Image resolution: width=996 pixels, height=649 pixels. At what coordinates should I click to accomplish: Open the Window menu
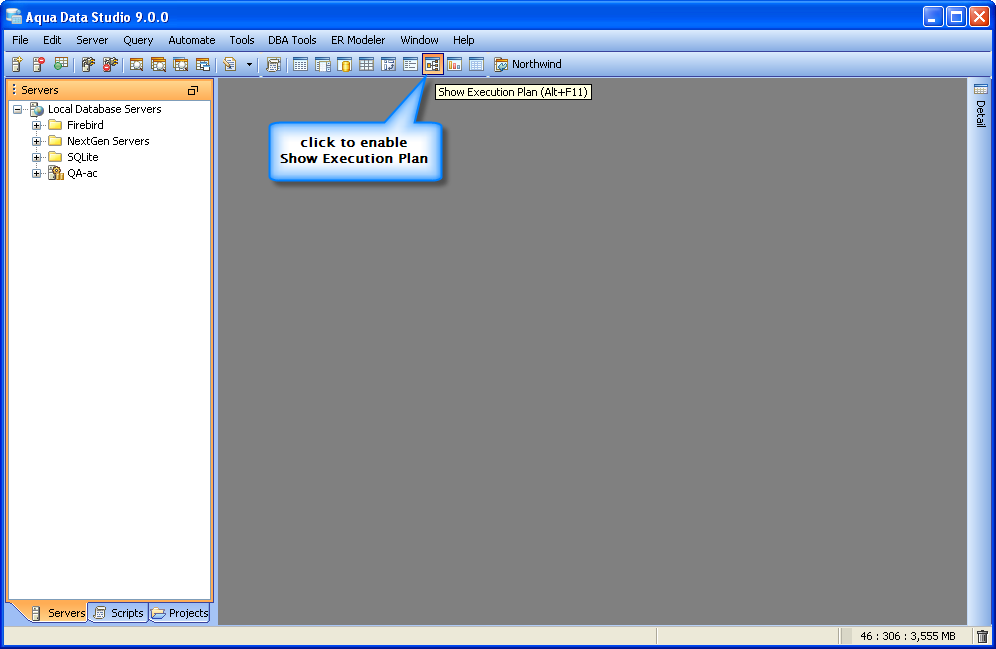point(419,40)
